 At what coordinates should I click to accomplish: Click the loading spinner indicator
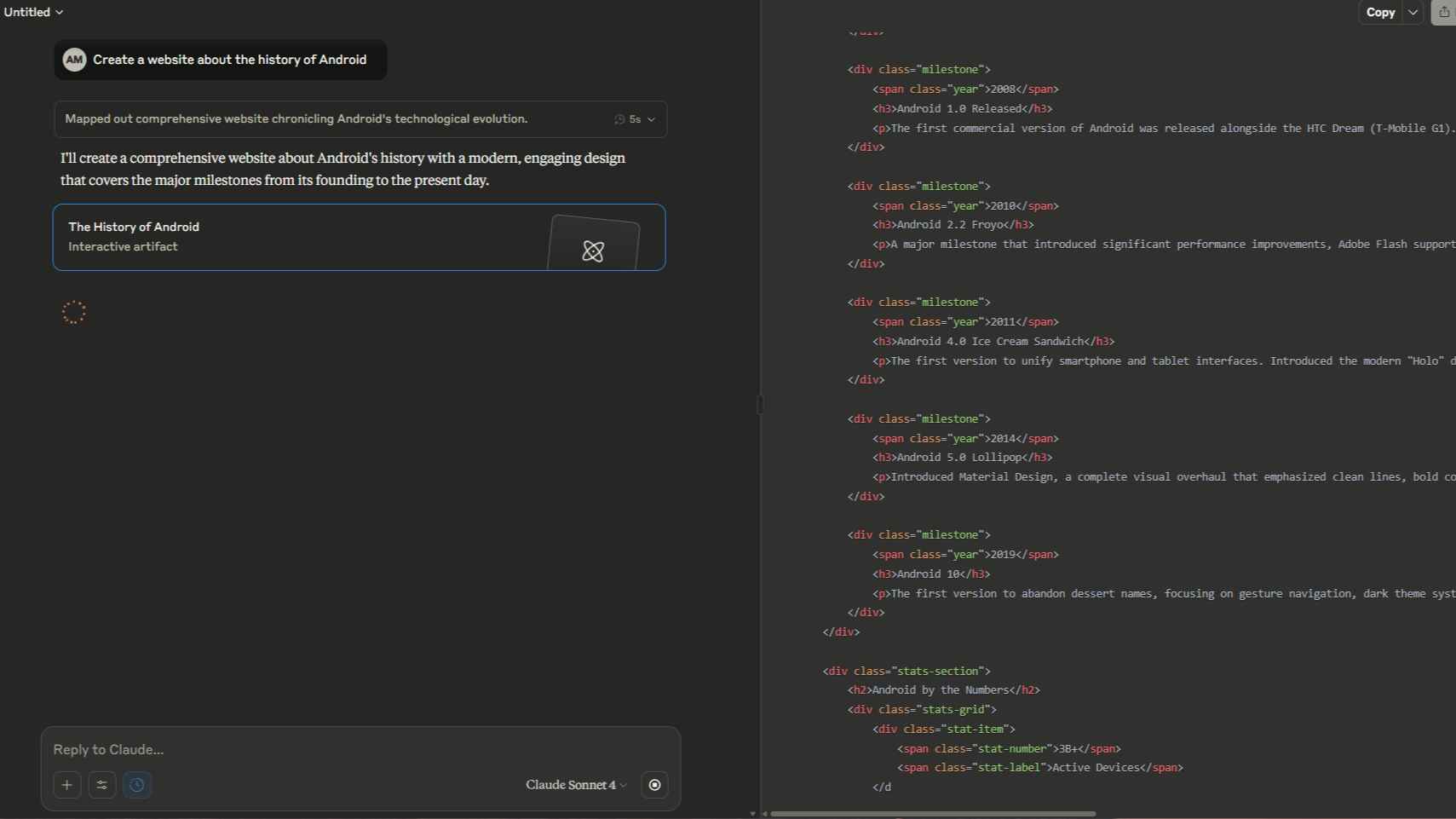pos(74,312)
